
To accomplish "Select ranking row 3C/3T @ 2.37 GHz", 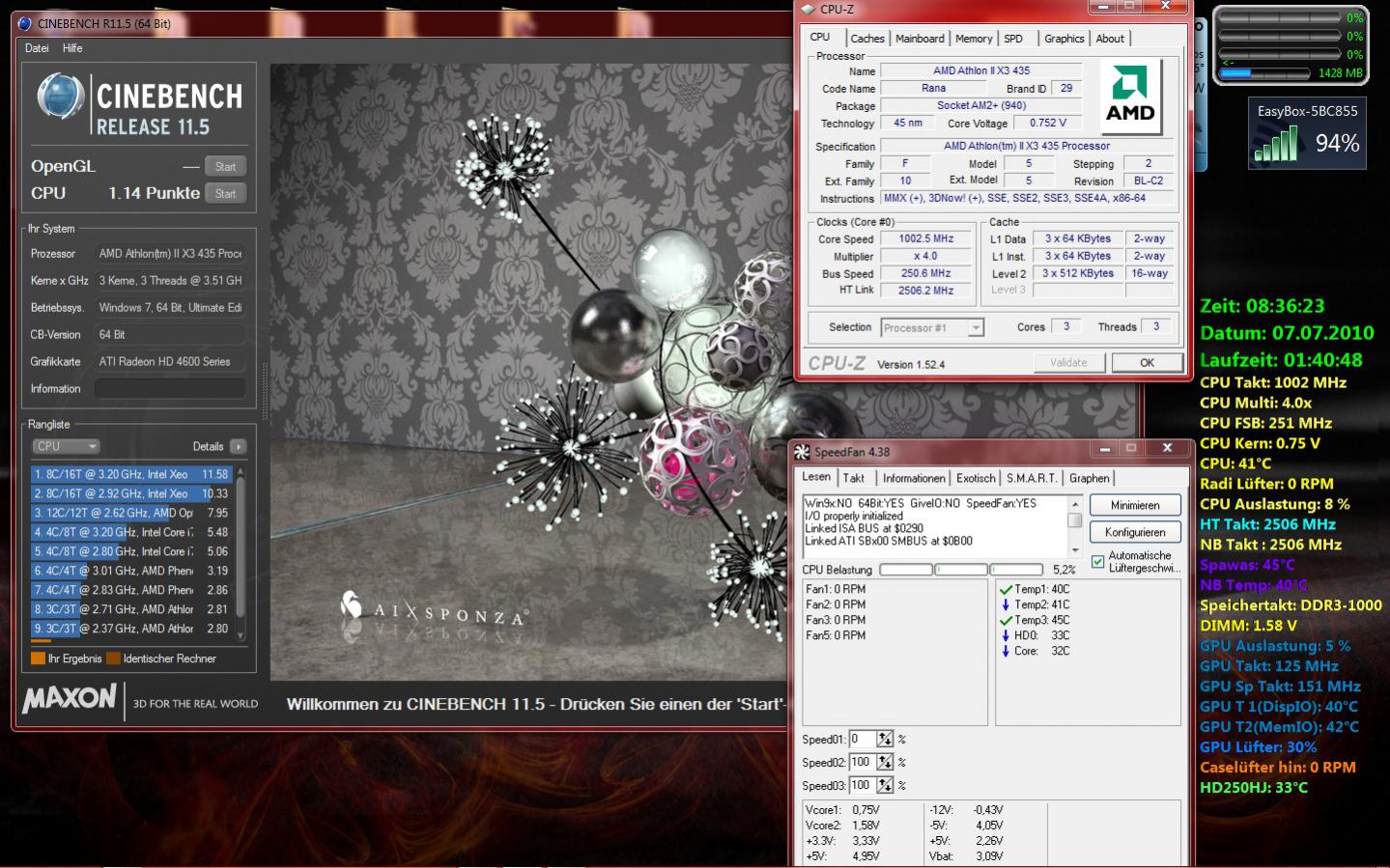I will coord(131,629).
